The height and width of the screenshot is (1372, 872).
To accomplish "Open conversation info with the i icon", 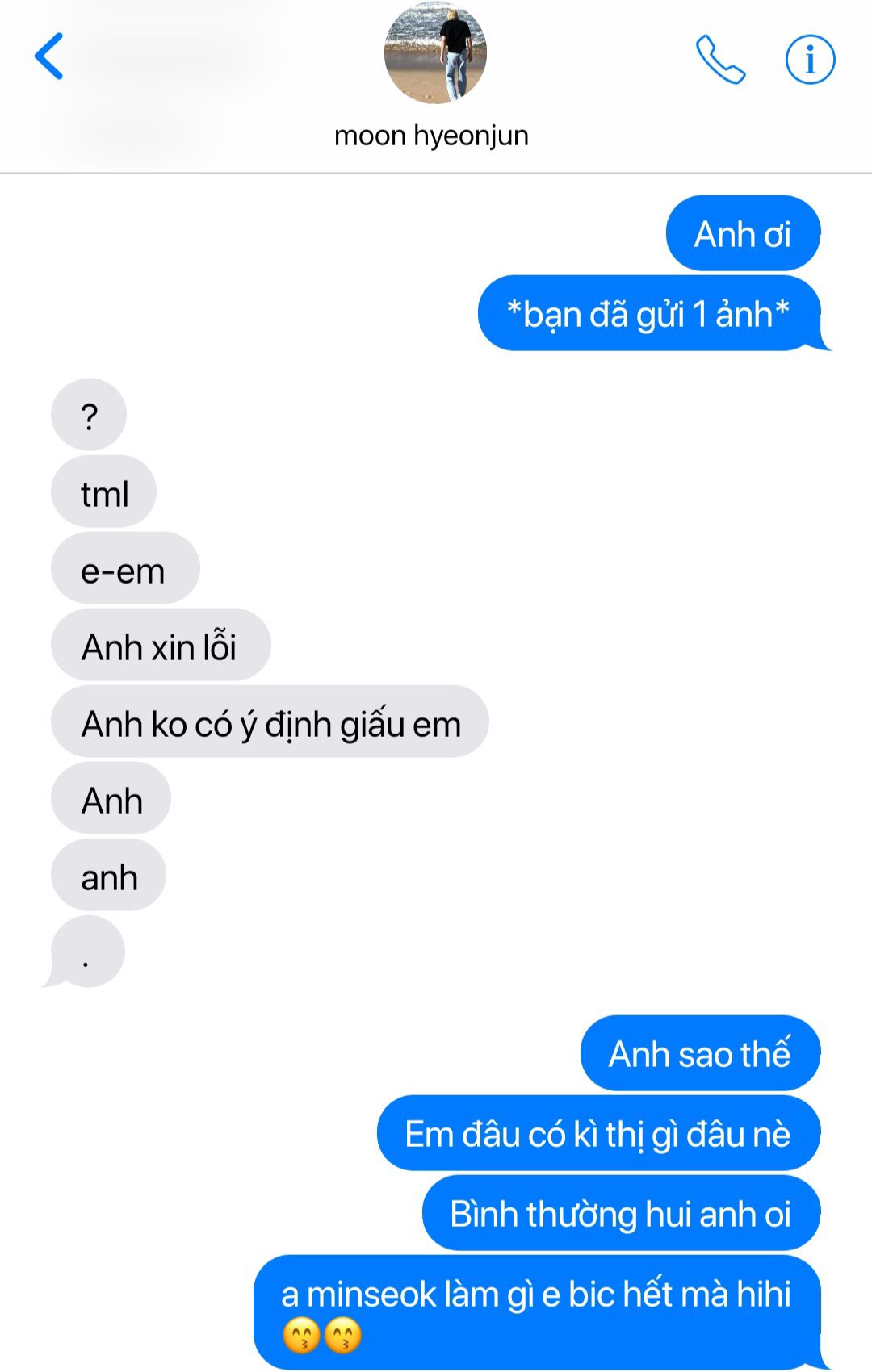I will tap(810, 59).
